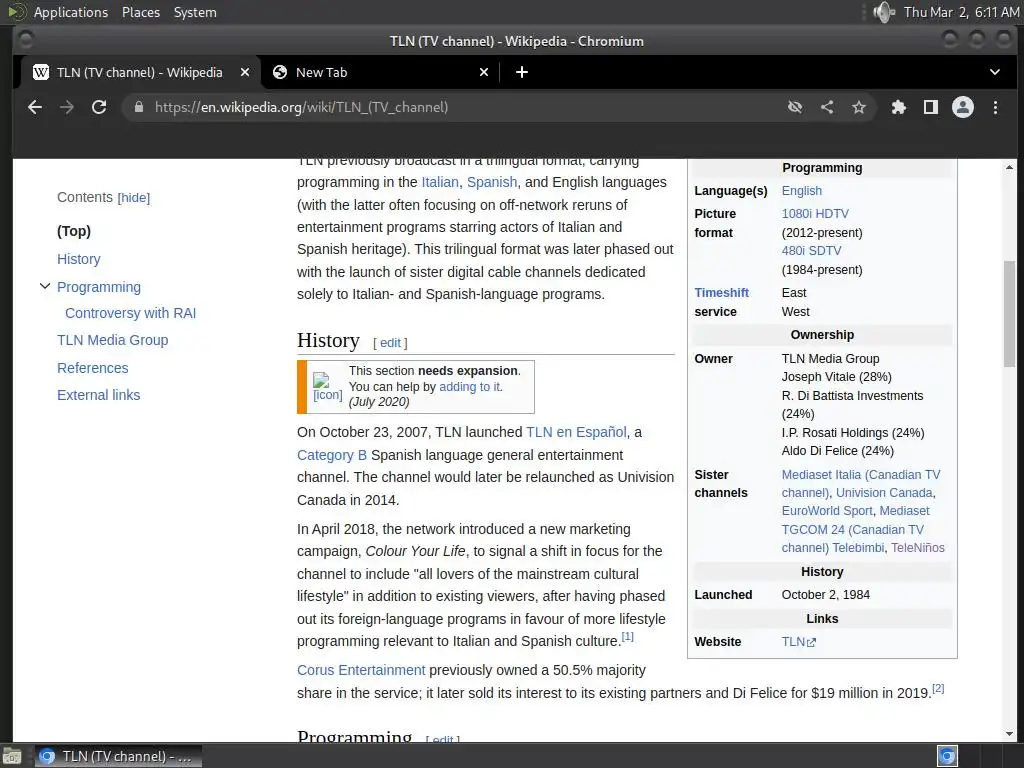Open Chromium's three-dot menu
Viewport: 1024px width, 768px height.
tap(995, 107)
